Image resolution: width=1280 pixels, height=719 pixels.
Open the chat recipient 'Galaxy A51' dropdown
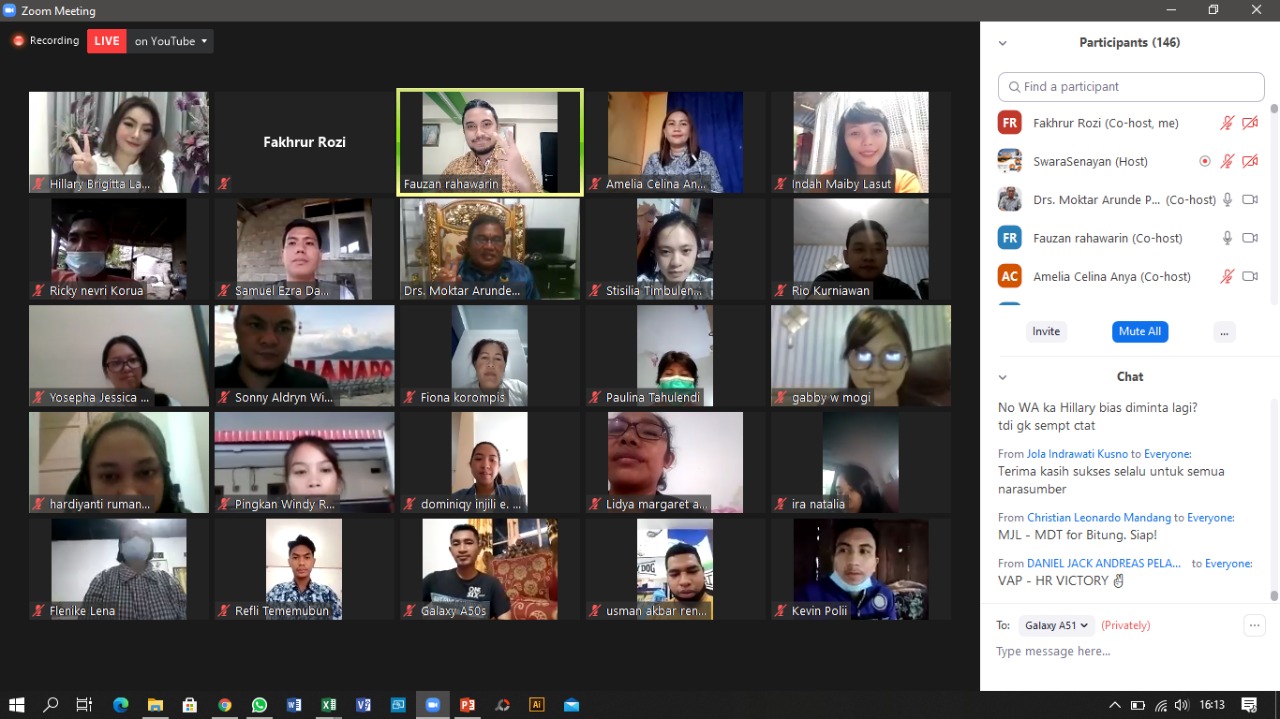tap(1057, 626)
